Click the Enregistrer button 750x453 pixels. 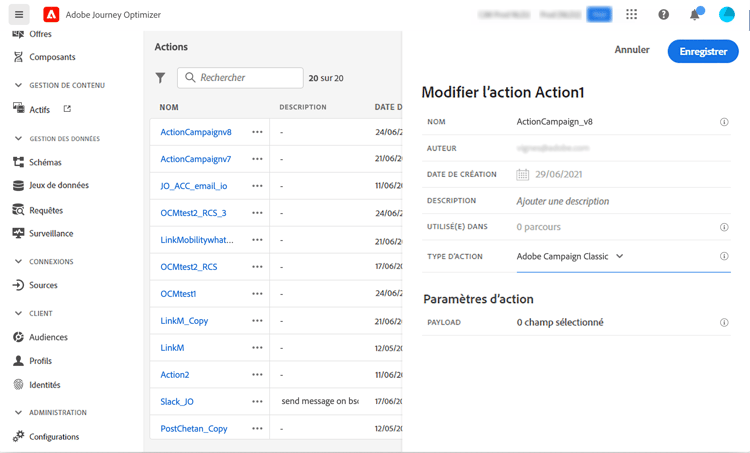703,51
